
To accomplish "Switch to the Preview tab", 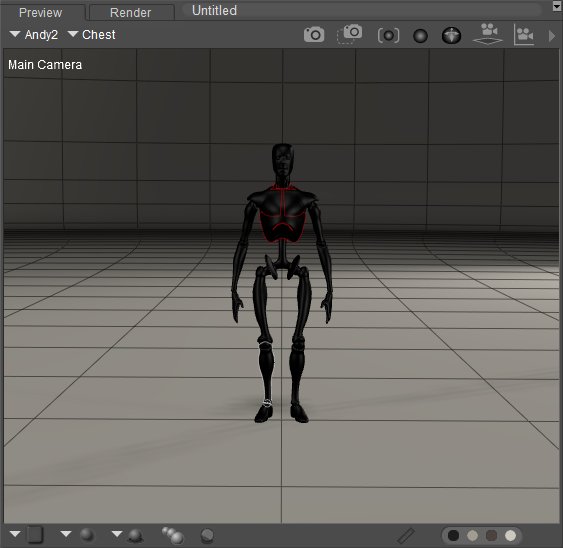I will click(x=41, y=13).
